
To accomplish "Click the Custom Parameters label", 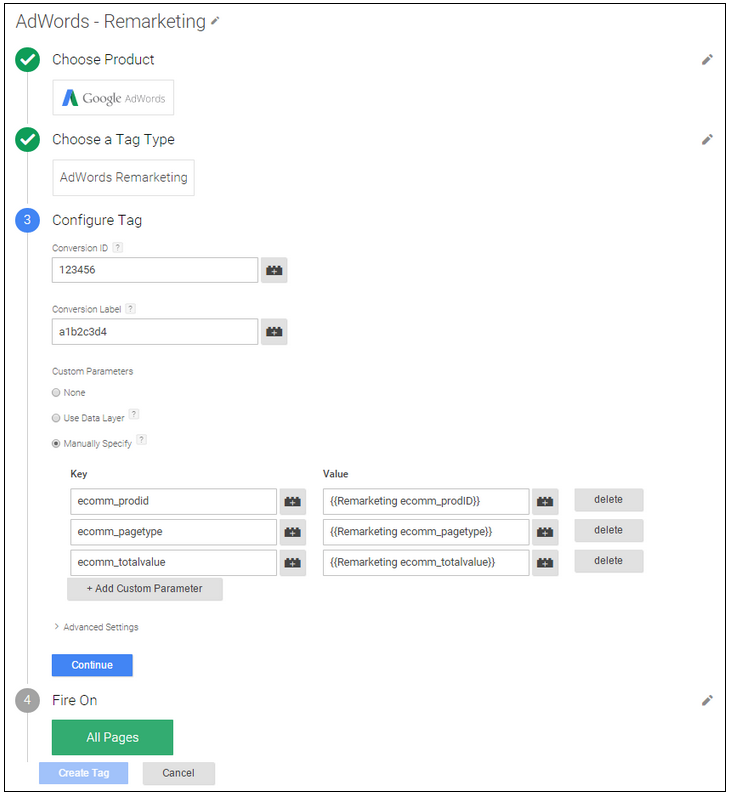I will [x=93, y=371].
